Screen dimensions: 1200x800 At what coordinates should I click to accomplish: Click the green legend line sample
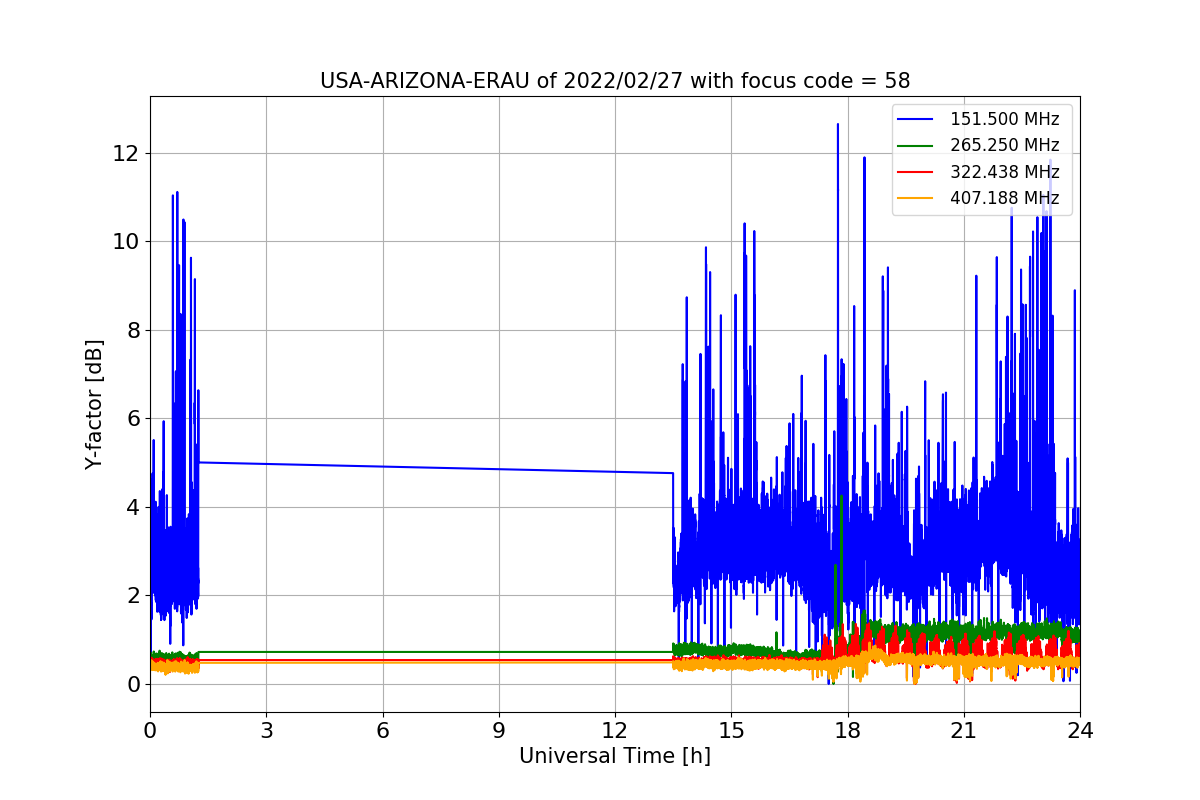point(916,146)
